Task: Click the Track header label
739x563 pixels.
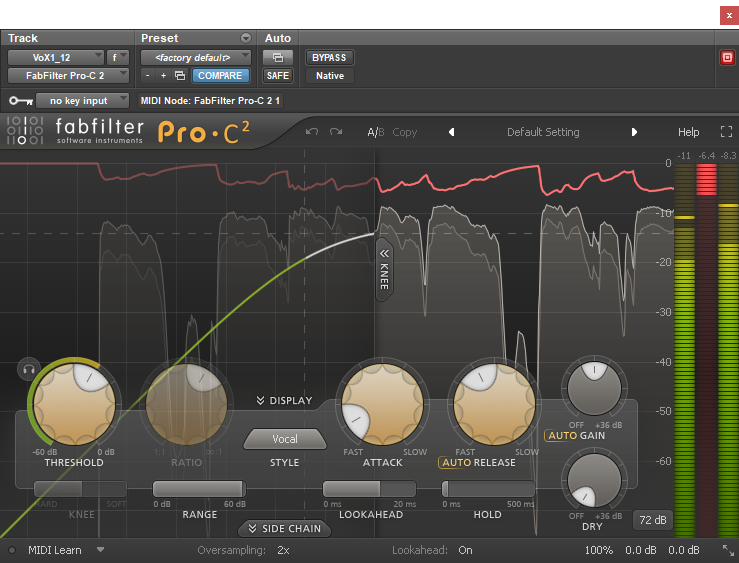Action: coord(23,38)
